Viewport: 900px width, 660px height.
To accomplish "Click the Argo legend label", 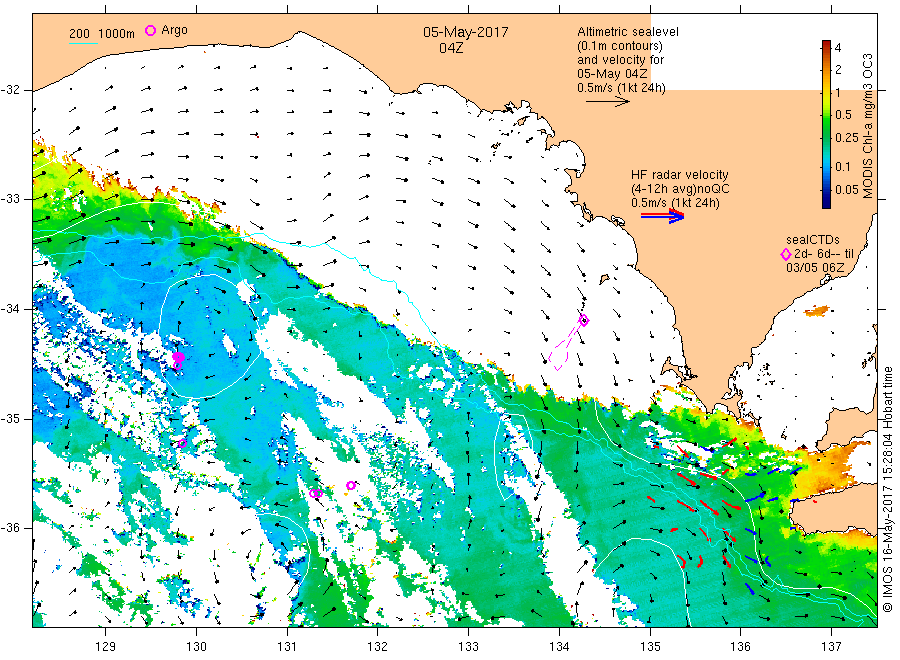I will click(174, 30).
